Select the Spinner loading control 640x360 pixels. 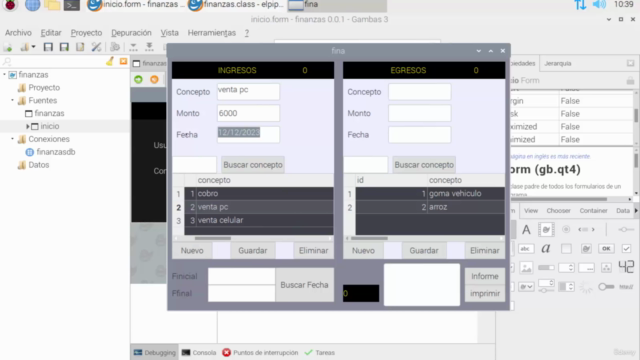(x=586, y=287)
